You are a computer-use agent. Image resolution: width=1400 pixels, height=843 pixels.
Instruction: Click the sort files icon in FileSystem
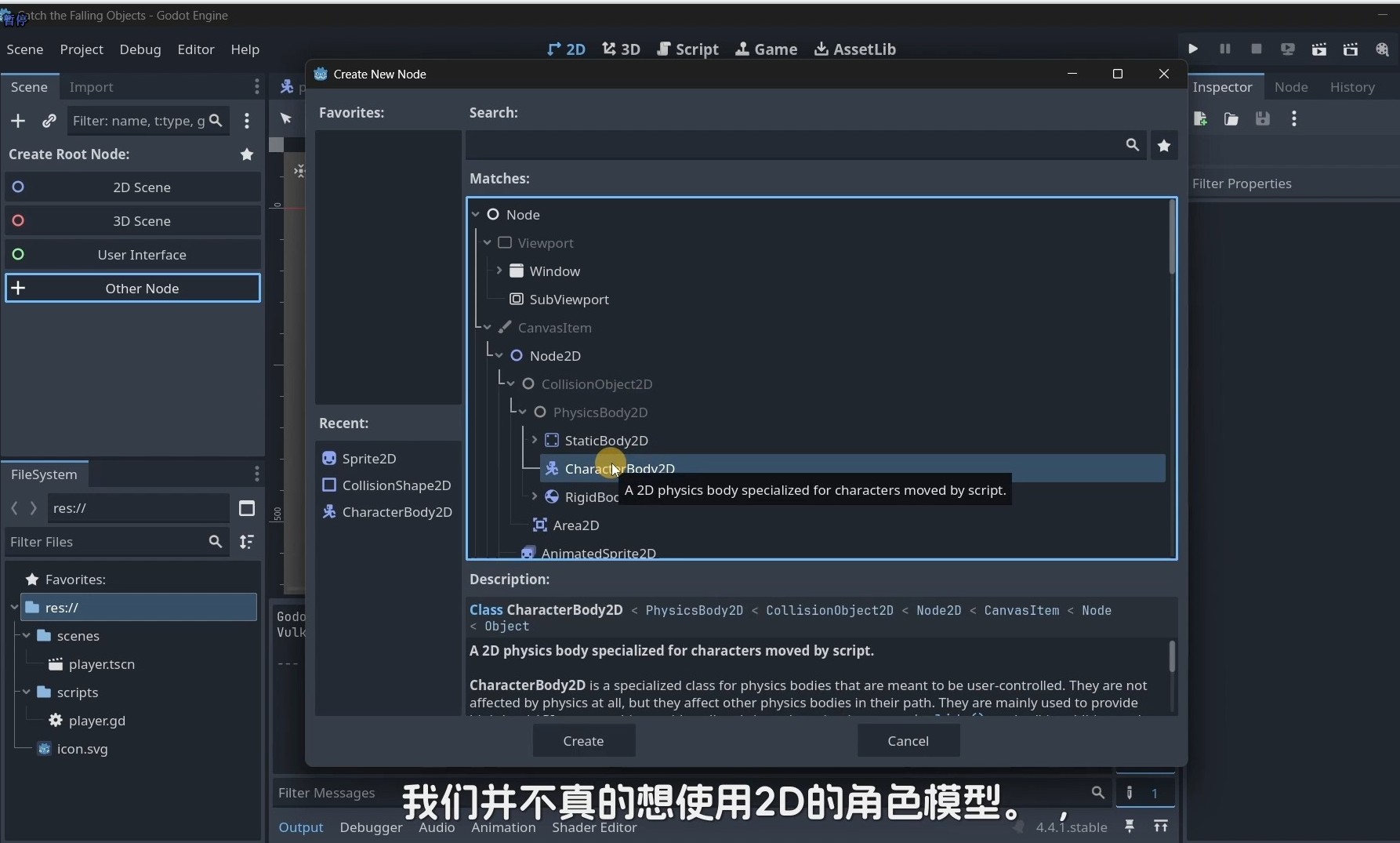pos(247,542)
